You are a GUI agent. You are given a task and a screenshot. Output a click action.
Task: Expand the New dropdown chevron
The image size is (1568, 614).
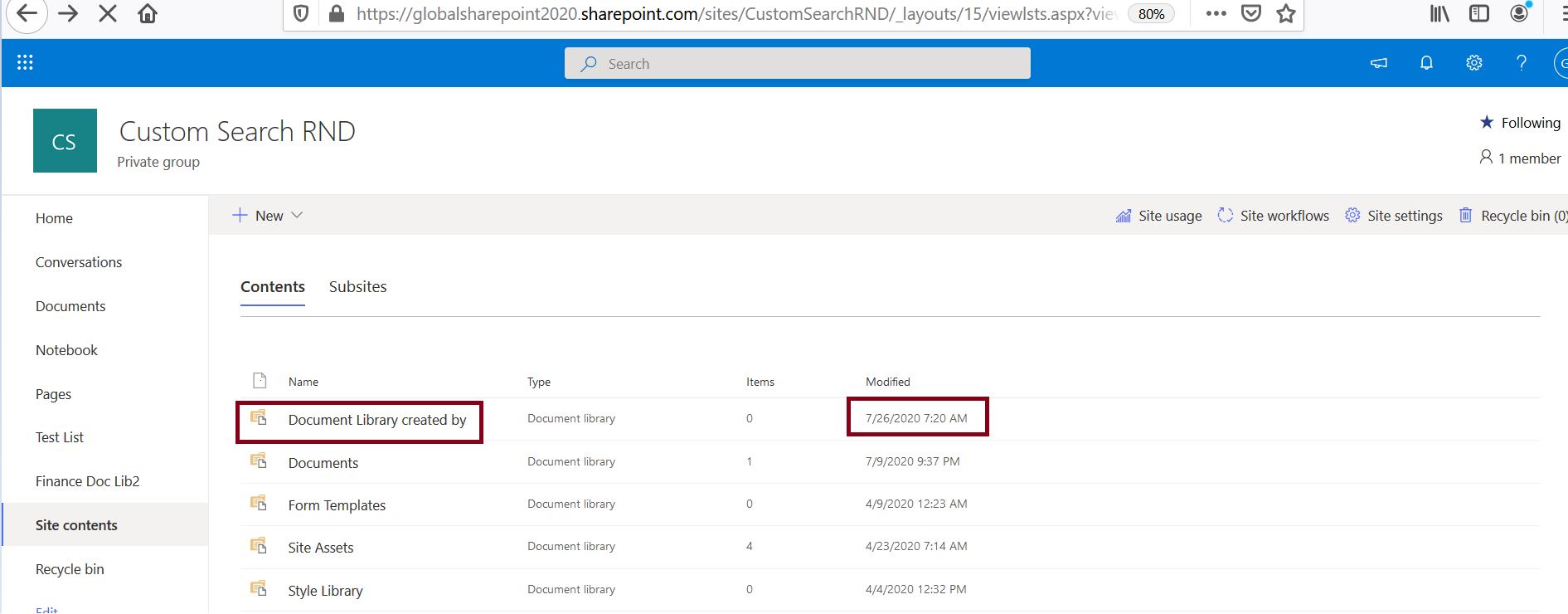(x=297, y=215)
